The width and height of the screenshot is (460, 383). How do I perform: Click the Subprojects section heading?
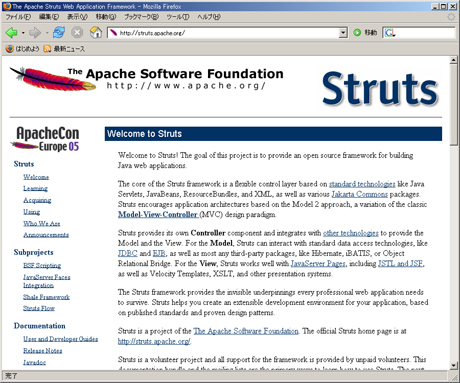point(33,252)
